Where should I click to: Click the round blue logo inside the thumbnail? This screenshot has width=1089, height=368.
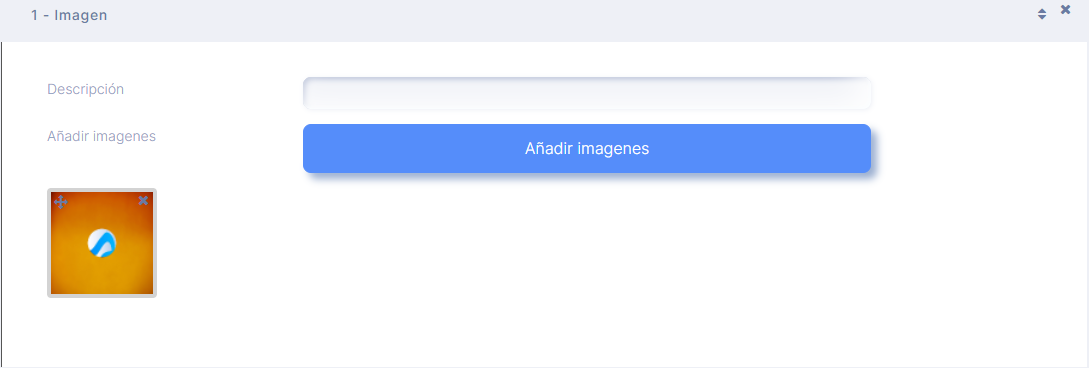pyautogui.click(x=102, y=243)
